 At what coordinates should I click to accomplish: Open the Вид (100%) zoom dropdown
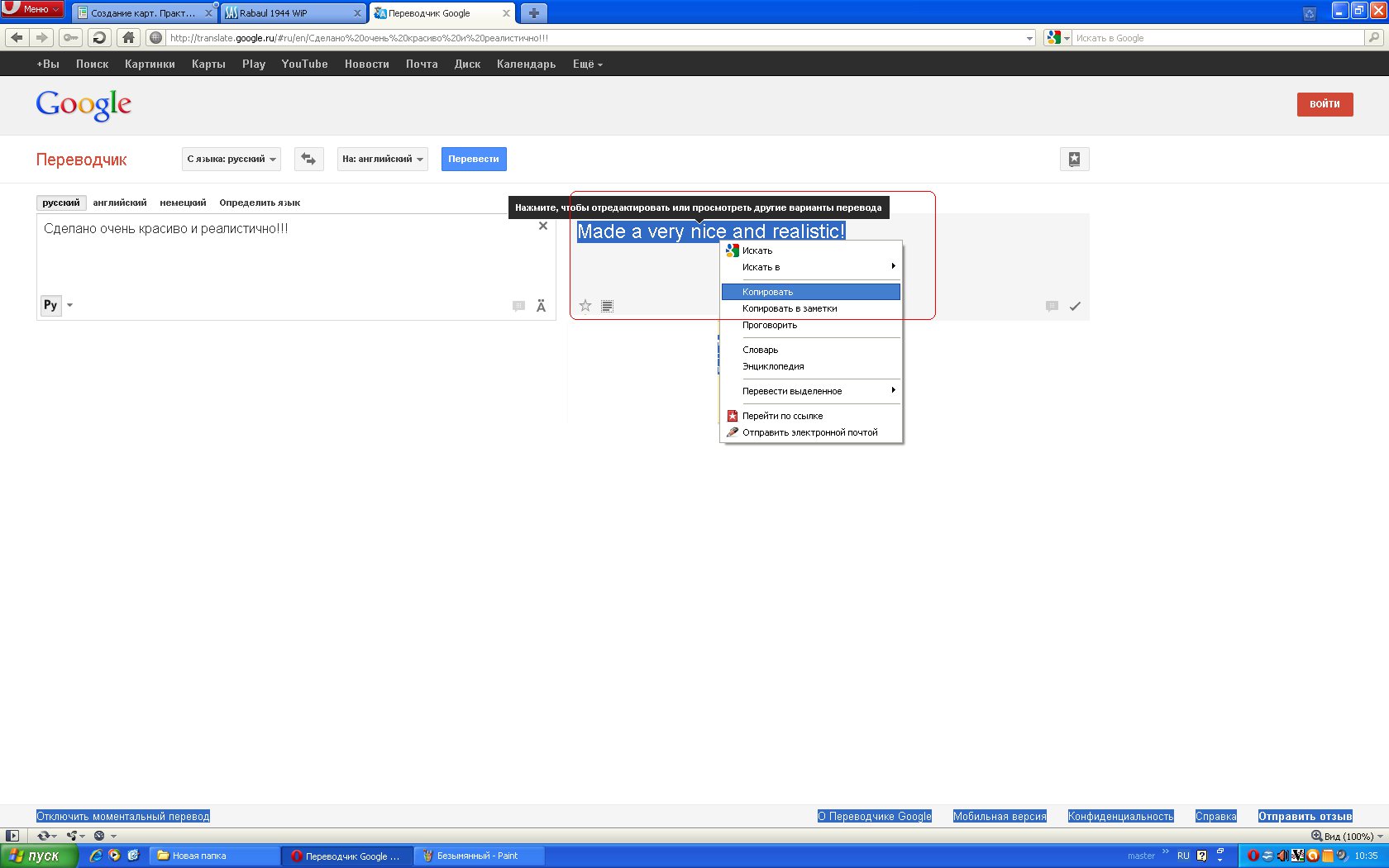coord(1347,836)
